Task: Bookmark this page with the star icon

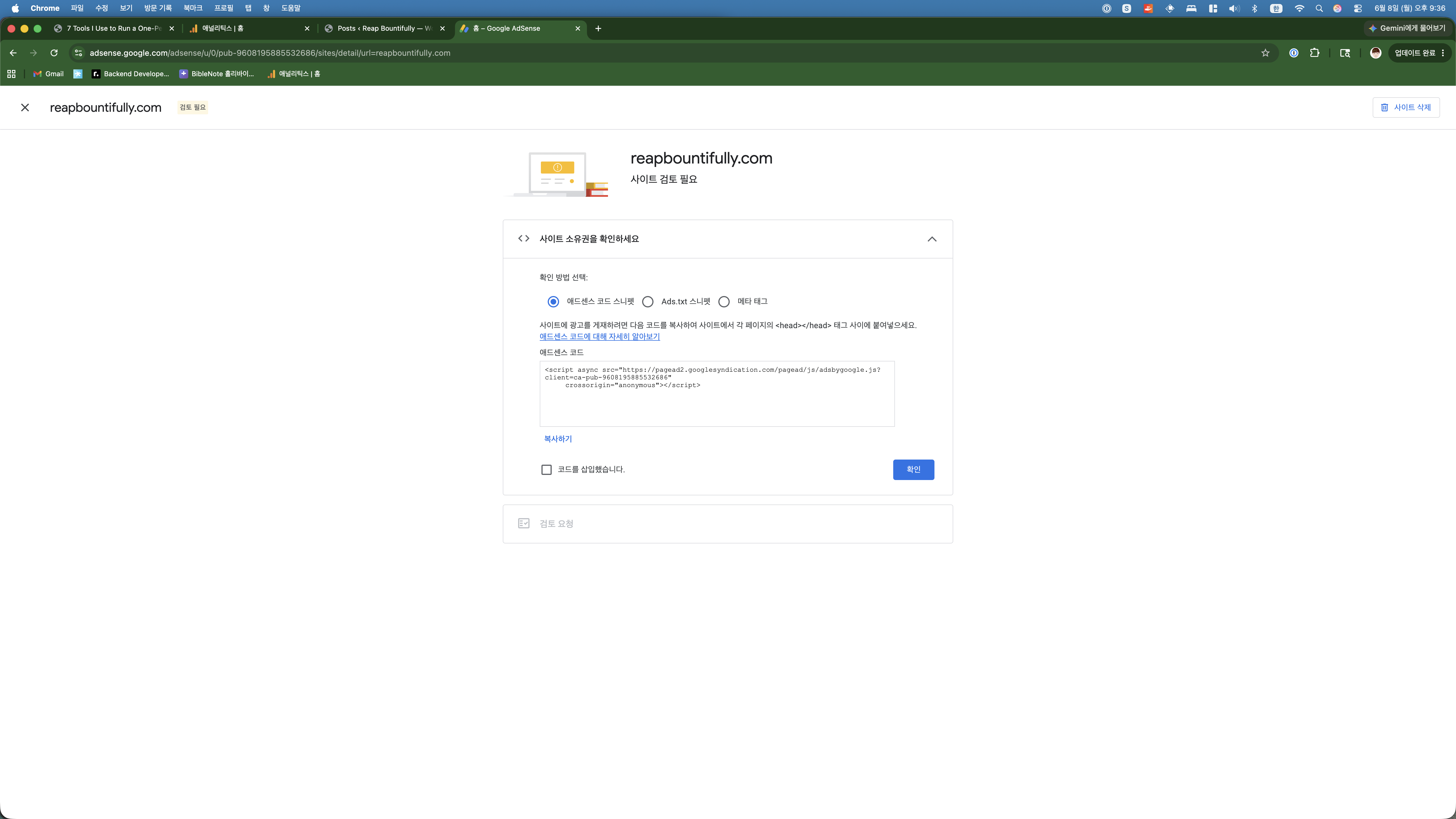Action: pyautogui.click(x=1265, y=53)
